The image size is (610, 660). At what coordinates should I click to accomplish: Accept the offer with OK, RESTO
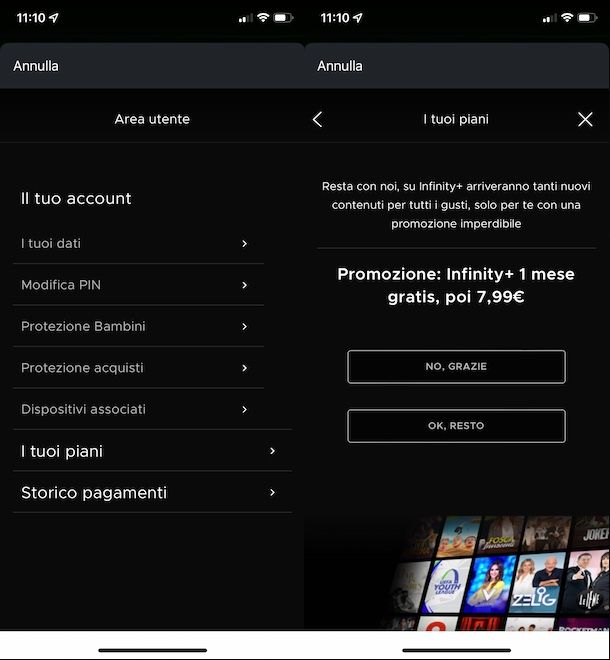(x=456, y=426)
